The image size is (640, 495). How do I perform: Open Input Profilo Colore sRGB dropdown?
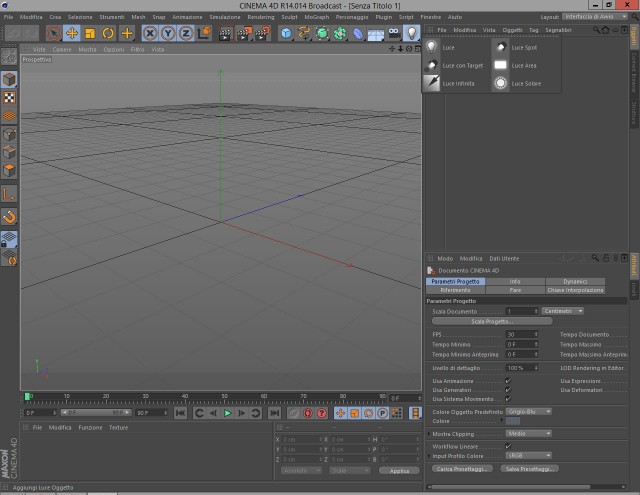click(x=529, y=455)
